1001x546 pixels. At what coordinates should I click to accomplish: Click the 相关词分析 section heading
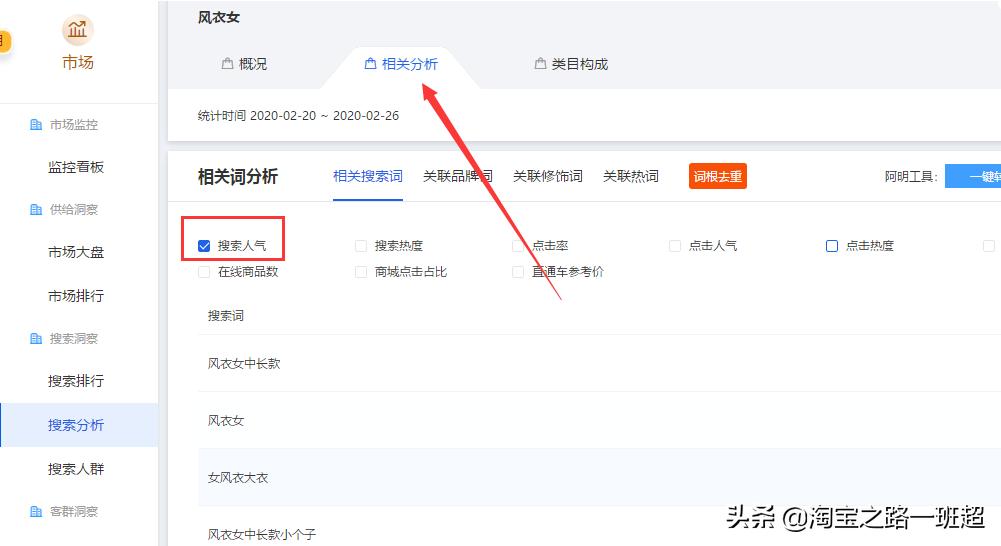point(237,176)
